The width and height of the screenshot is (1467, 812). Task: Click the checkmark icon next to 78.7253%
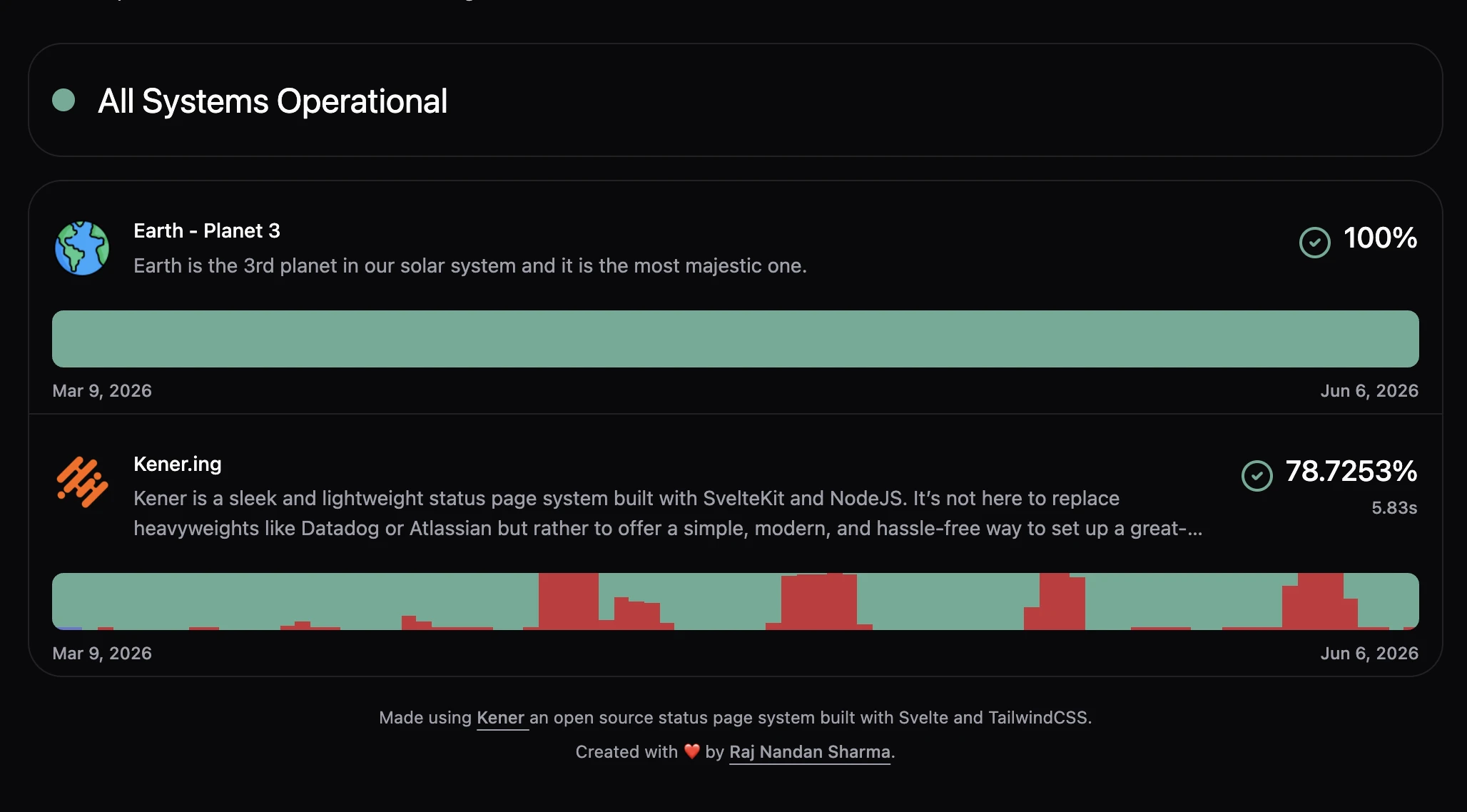click(1257, 476)
